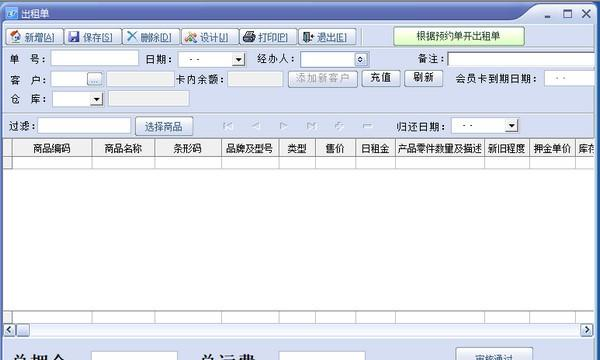Viewport: 600px width, 360px height.
Task: Click the first grid row's 商品编码 cell
Action: pyautogui.click(x=52, y=163)
